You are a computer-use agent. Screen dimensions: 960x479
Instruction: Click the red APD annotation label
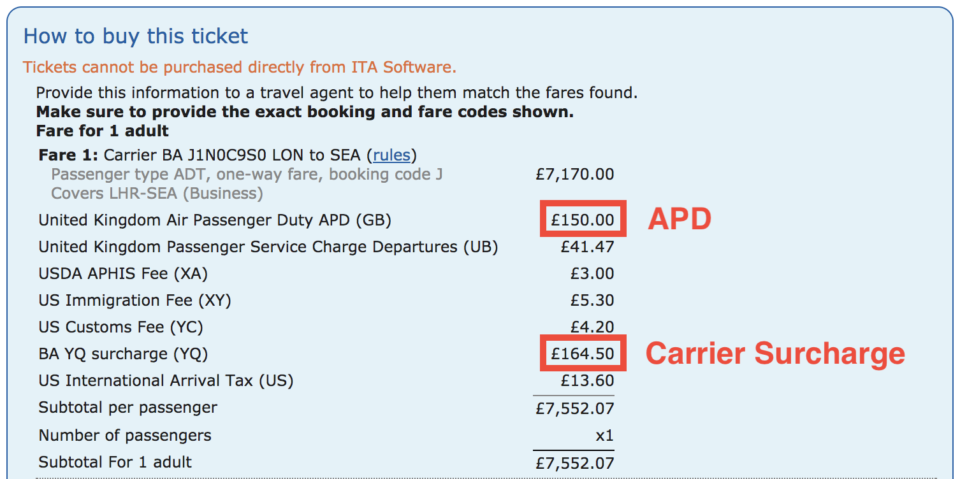[x=680, y=219]
